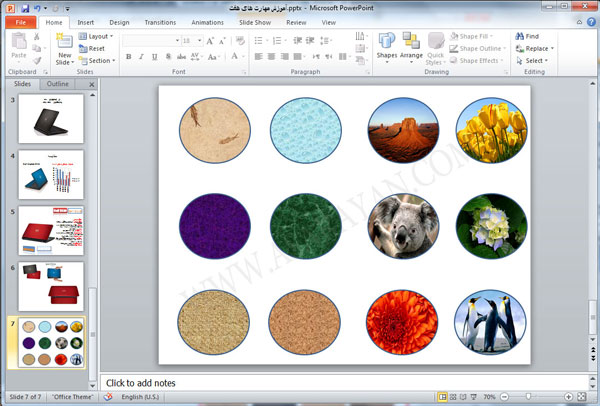Select slide 5 thumbnail in slides pane
This screenshot has width=600, height=406.
point(50,229)
